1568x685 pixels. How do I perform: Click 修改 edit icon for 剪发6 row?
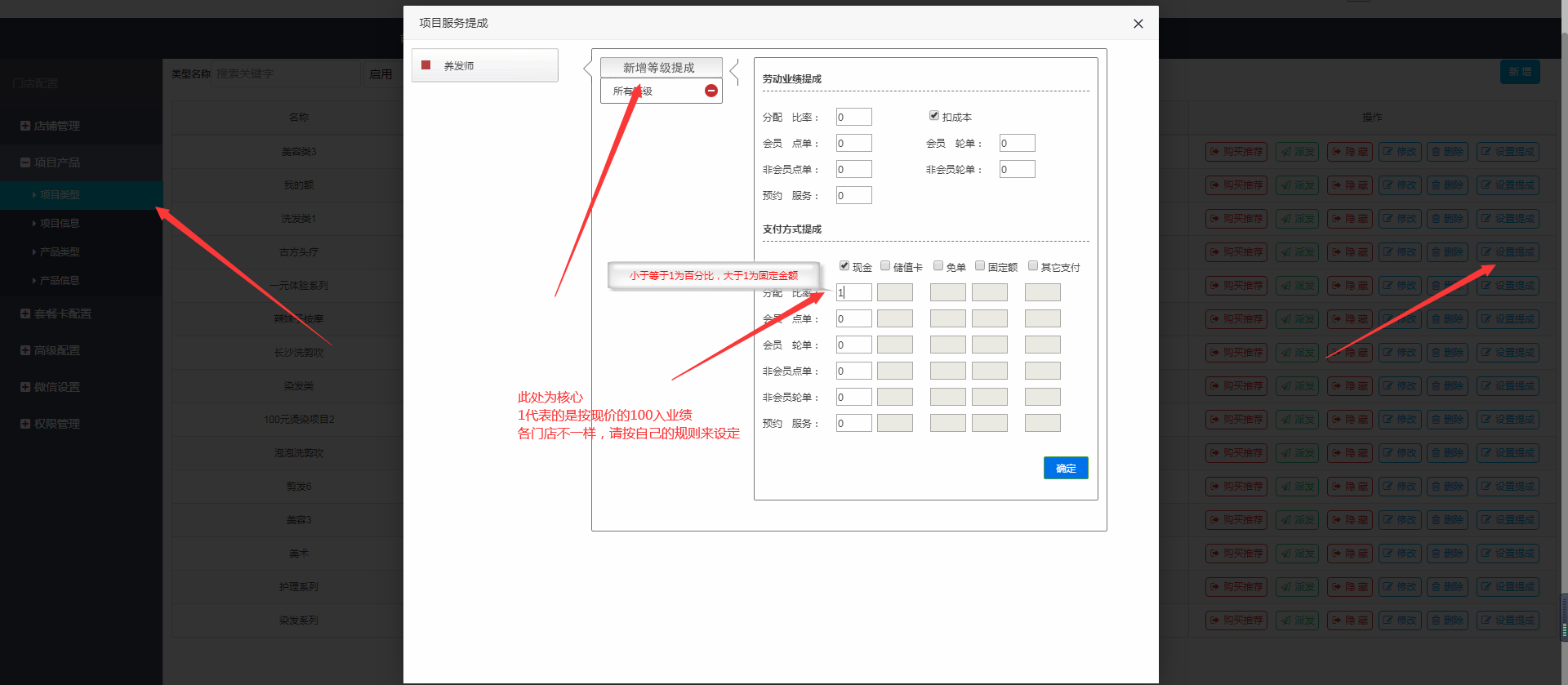[x=1400, y=487]
